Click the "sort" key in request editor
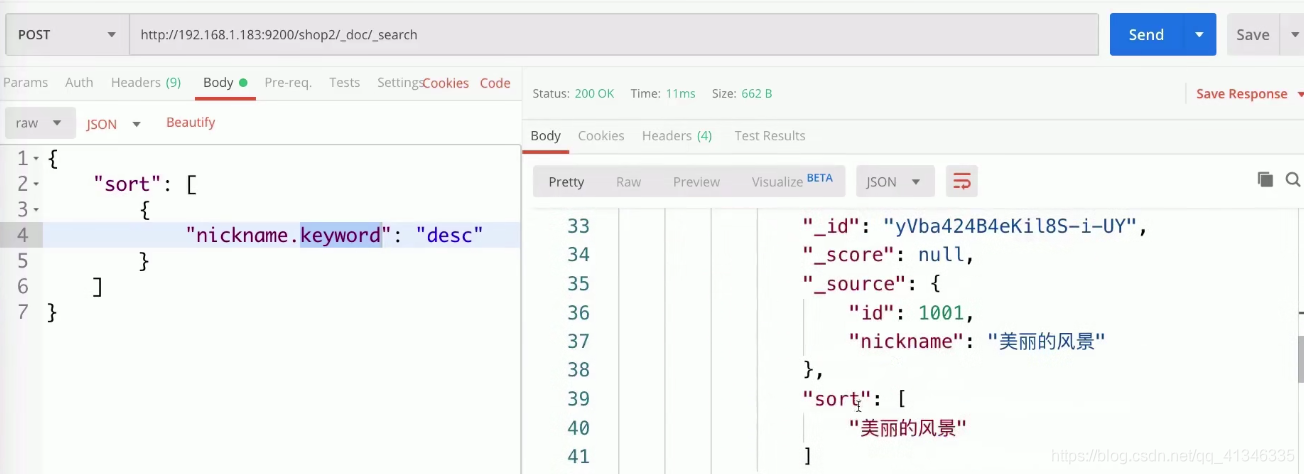The image size is (1304, 474). 128,184
